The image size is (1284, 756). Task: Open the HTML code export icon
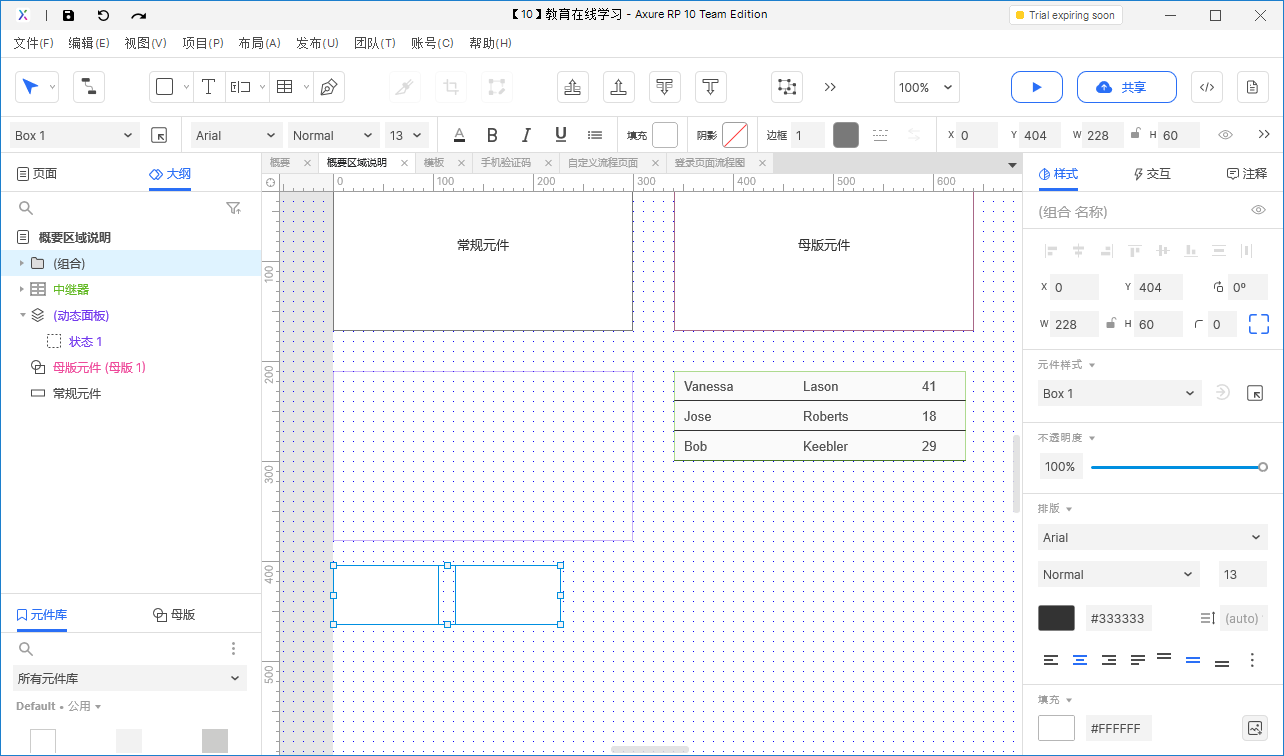(x=1206, y=87)
